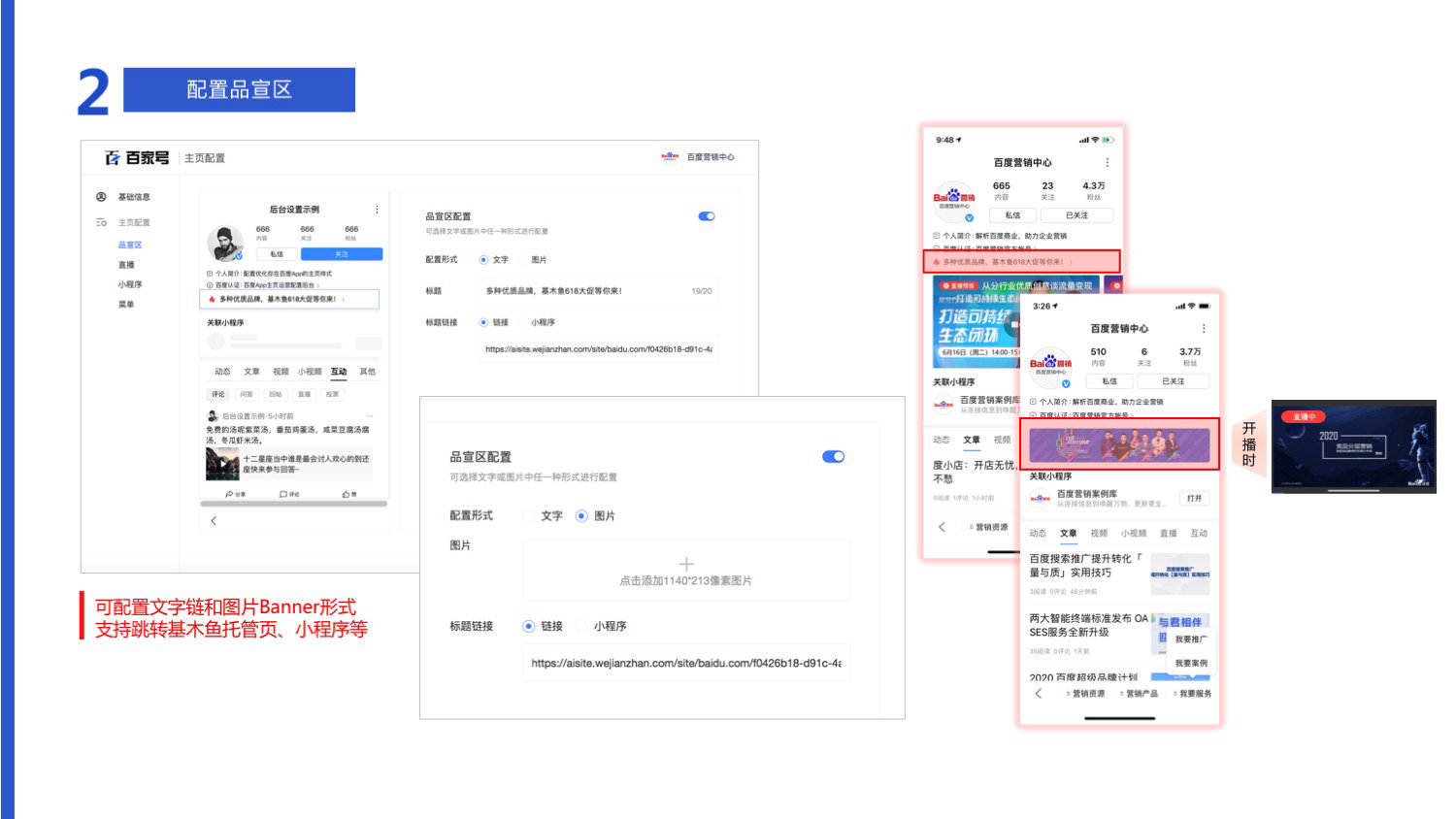Click blue 关注 button in preview

coord(342,254)
